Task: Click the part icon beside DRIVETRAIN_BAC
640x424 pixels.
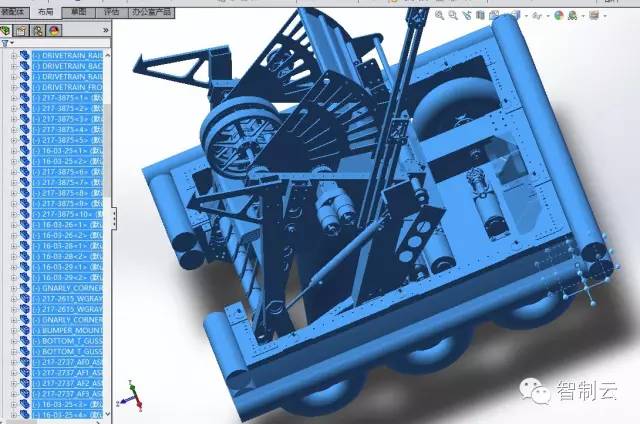Action: 24,66
